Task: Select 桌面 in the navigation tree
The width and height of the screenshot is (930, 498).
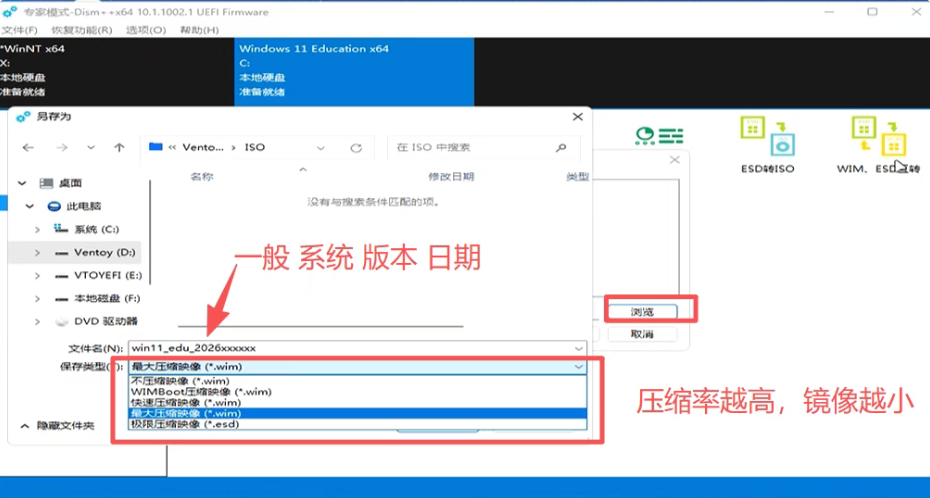Action: [71, 184]
